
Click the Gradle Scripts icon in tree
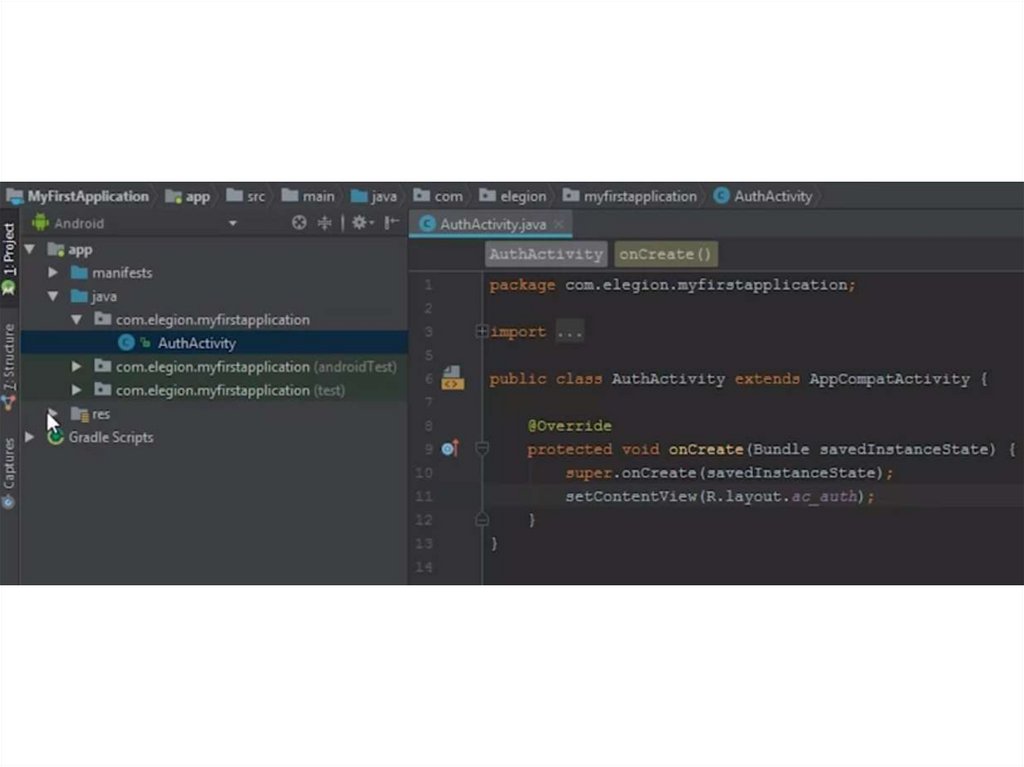point(55,437)
